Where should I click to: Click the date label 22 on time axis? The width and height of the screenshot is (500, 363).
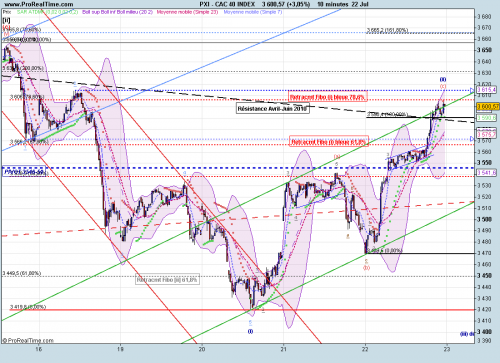point(365,349)
